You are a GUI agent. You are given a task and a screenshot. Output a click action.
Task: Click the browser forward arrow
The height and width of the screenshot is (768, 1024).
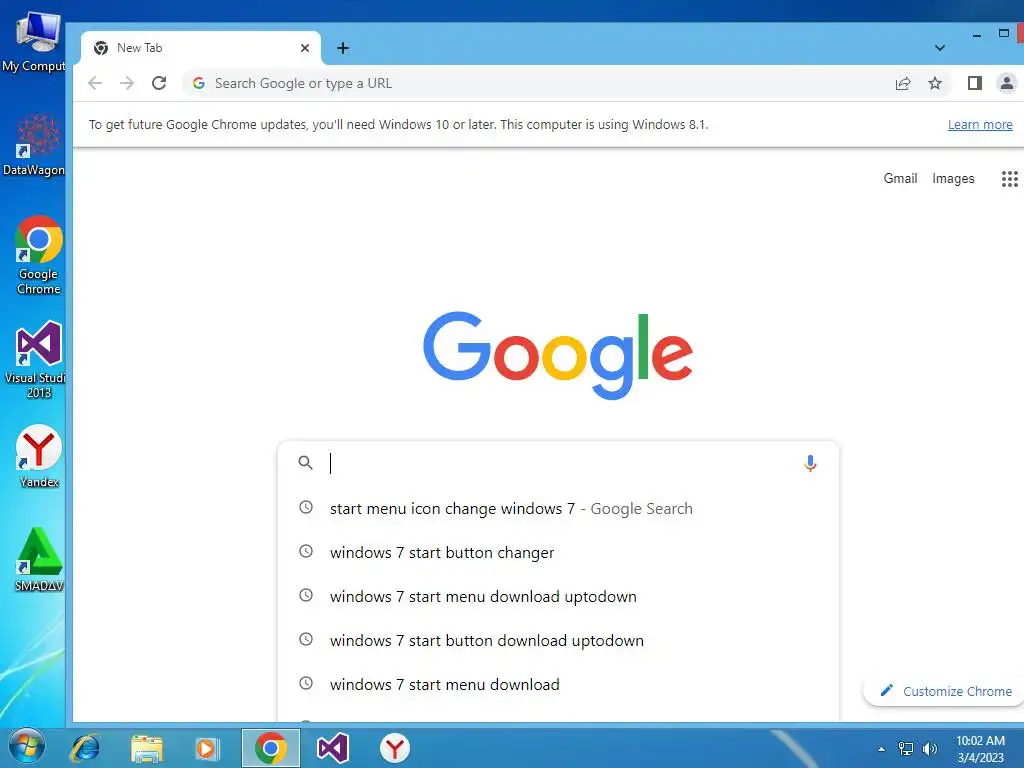point(127,83)
